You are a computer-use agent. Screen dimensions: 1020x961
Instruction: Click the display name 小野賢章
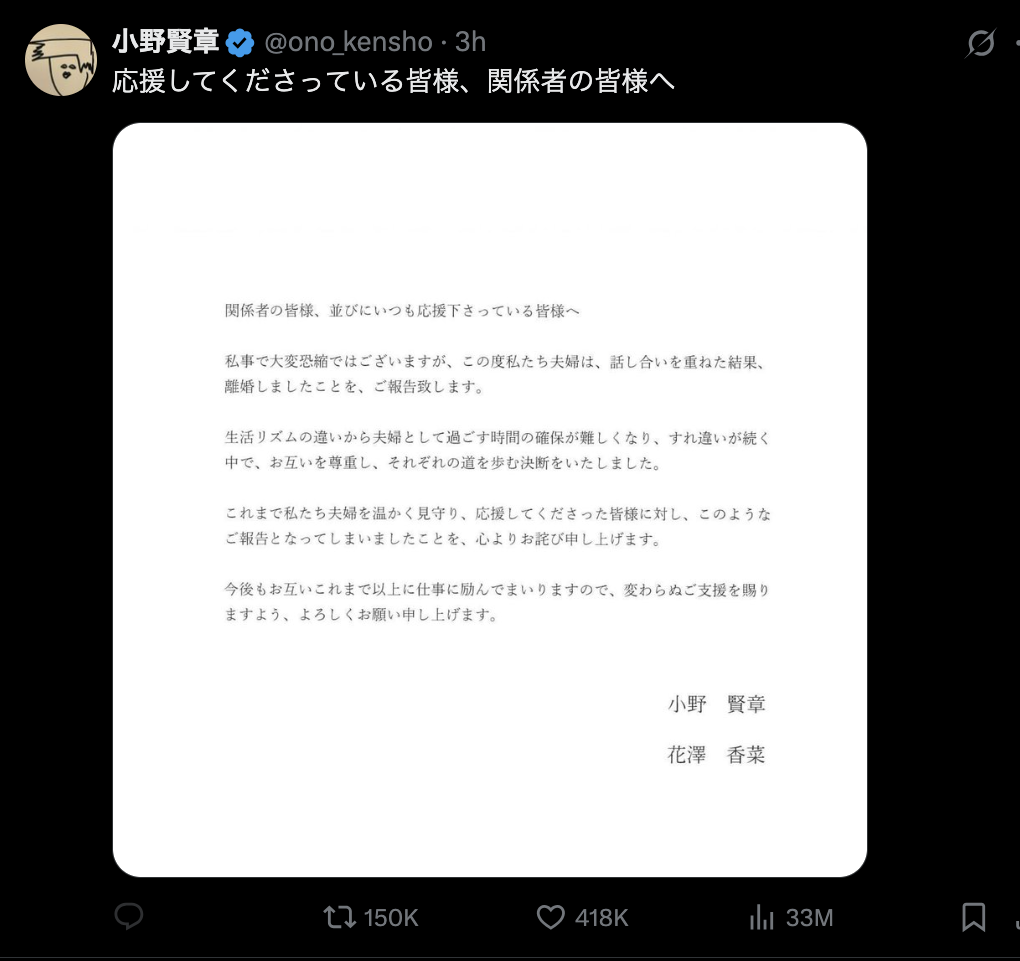[166, 42]
